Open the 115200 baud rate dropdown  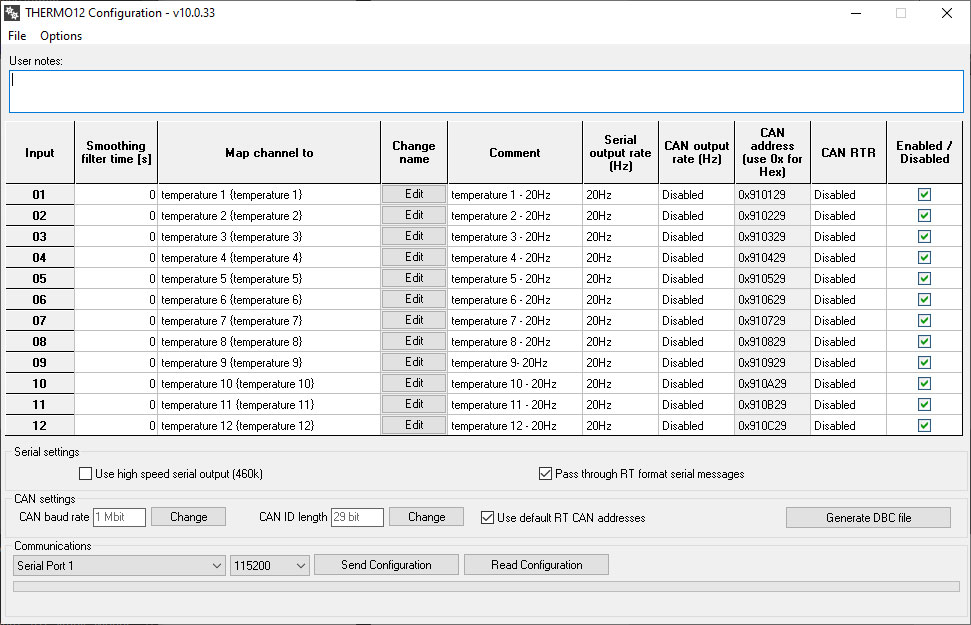pos(270,566)
